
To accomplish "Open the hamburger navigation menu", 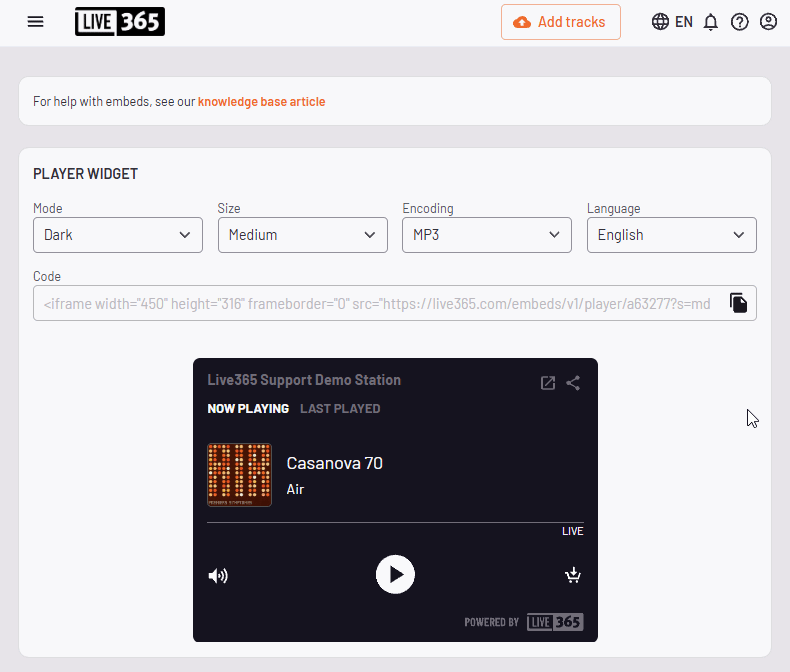I will [35, 22].
